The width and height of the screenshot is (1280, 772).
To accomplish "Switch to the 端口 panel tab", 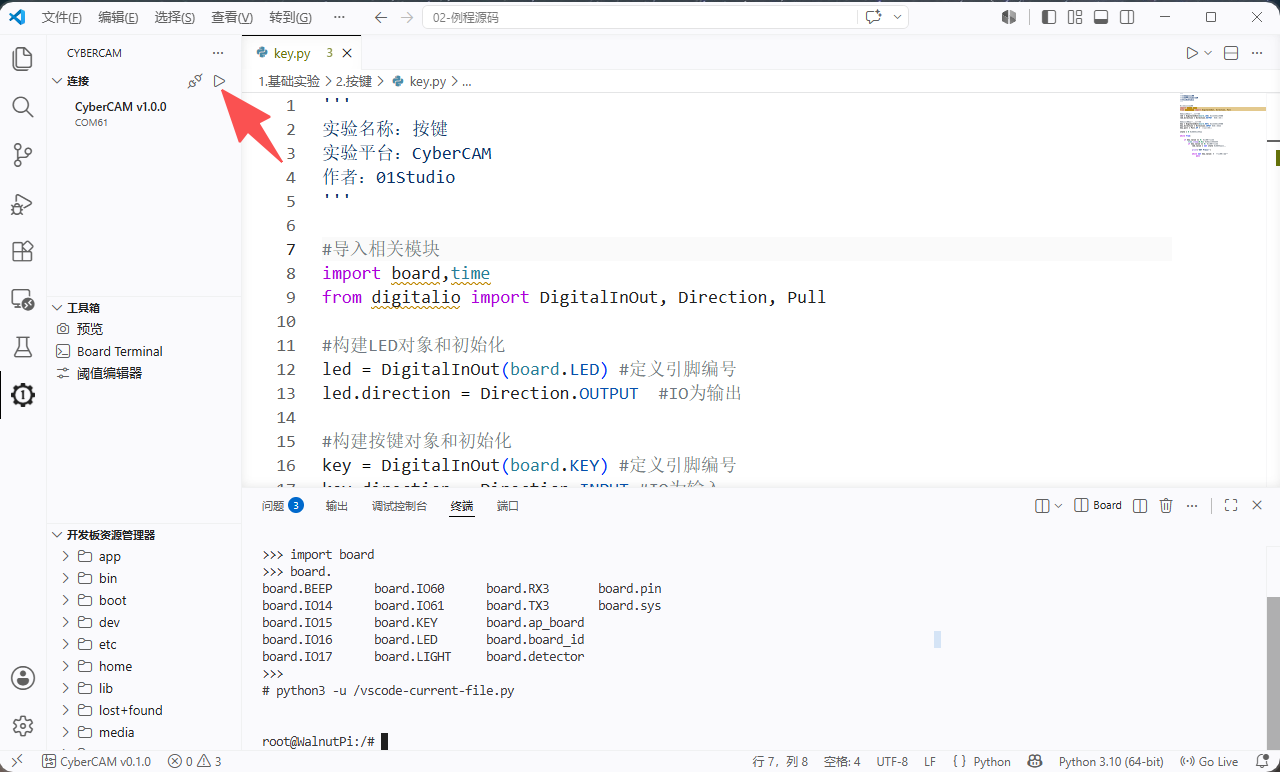I will coord(508,506).
